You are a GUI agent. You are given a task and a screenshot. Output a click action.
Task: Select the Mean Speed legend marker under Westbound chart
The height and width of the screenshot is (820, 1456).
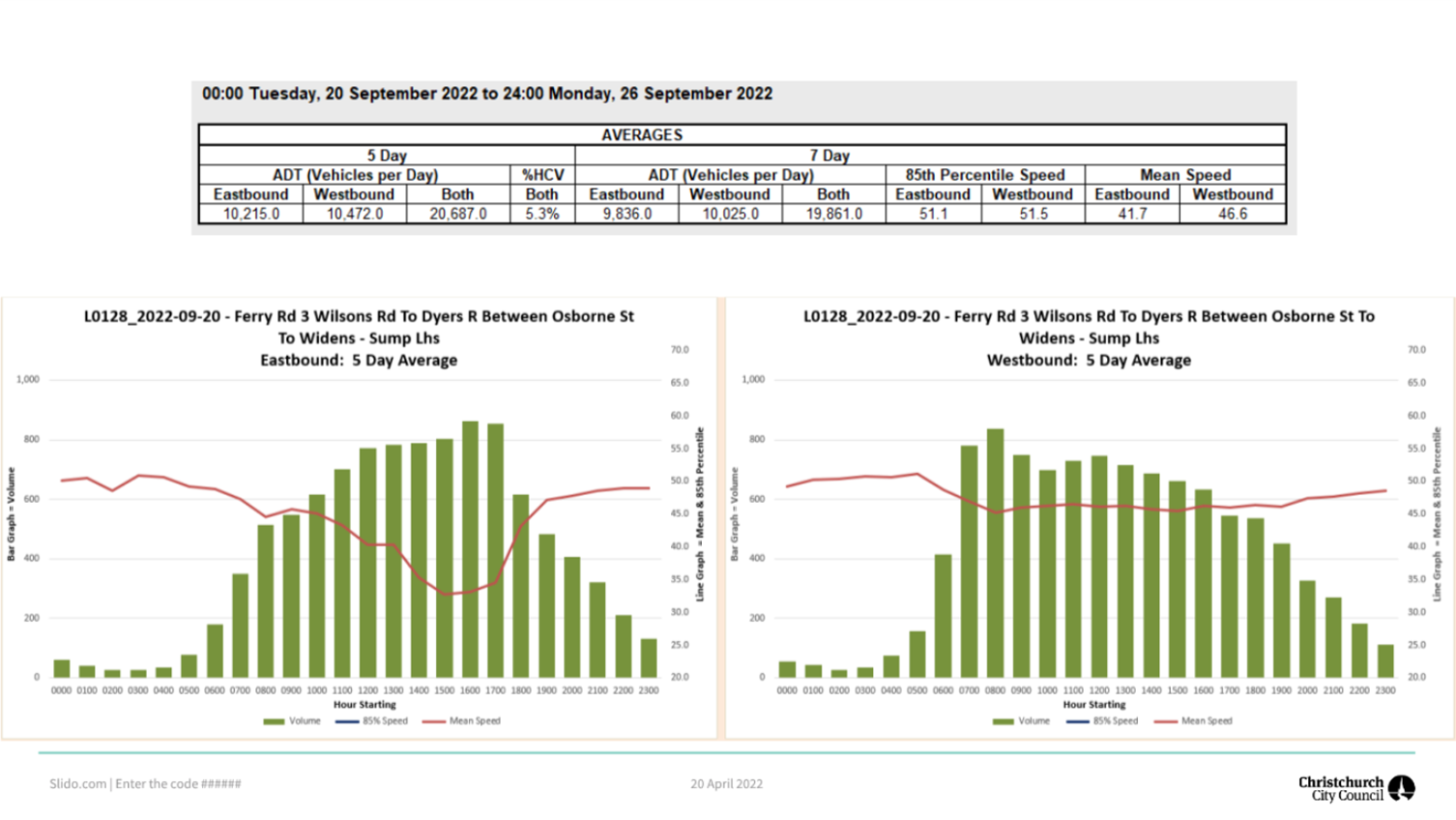click(x=1167, y=720)
